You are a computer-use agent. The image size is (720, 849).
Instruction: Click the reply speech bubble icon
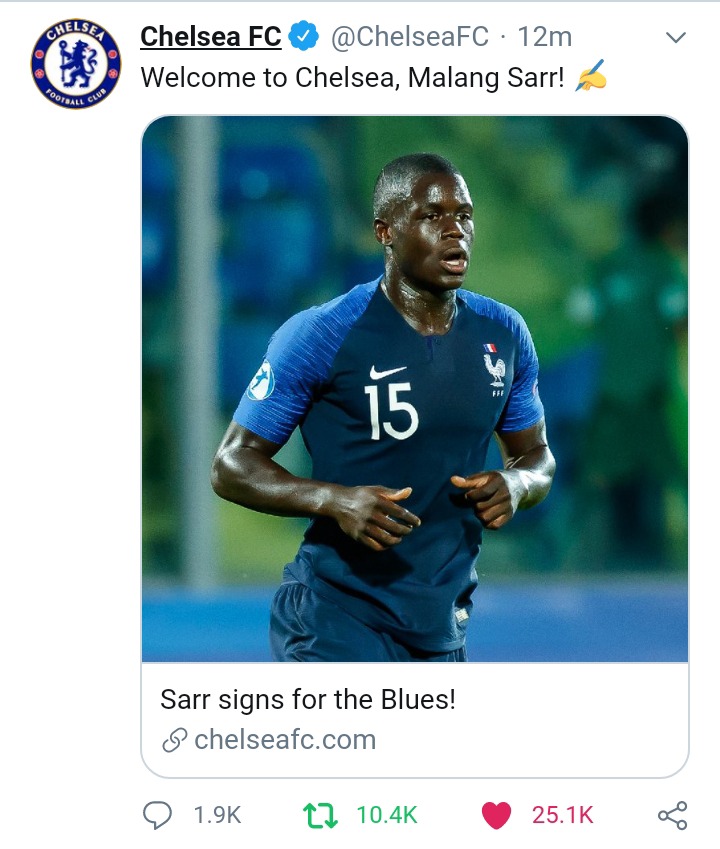click(x=158, y=815)
